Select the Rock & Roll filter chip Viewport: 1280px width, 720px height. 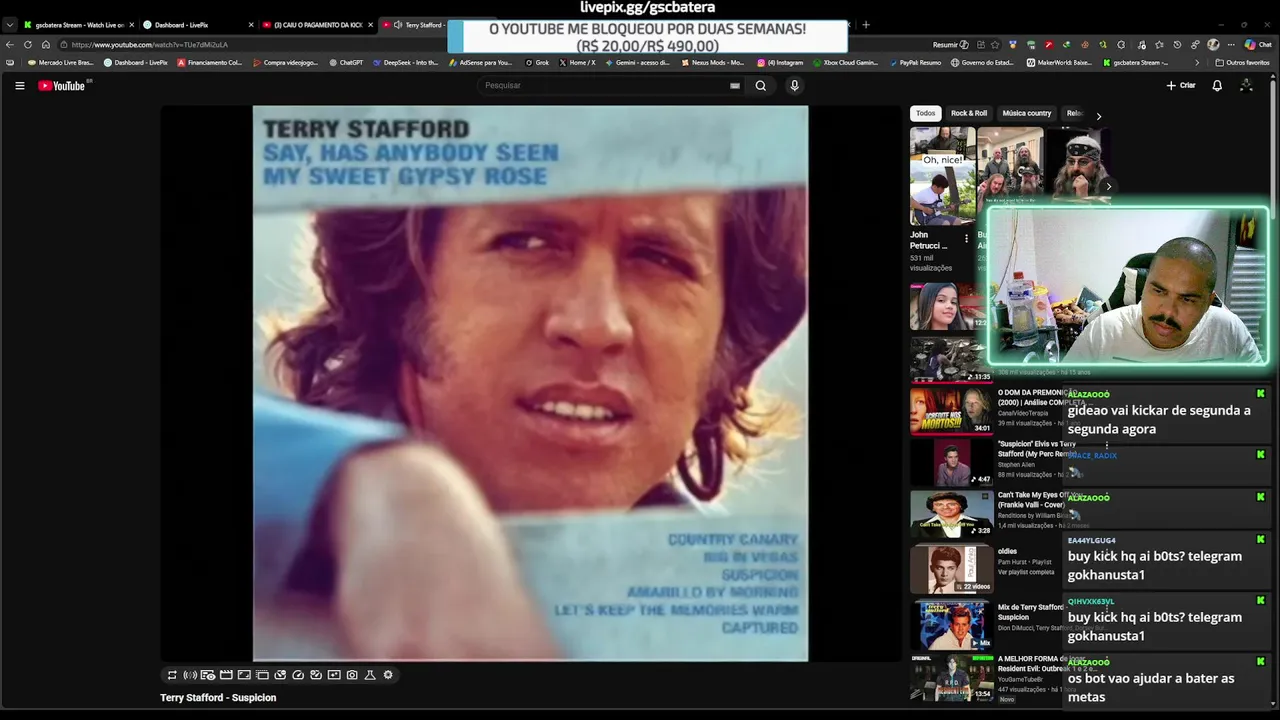(x=969, y=114)
